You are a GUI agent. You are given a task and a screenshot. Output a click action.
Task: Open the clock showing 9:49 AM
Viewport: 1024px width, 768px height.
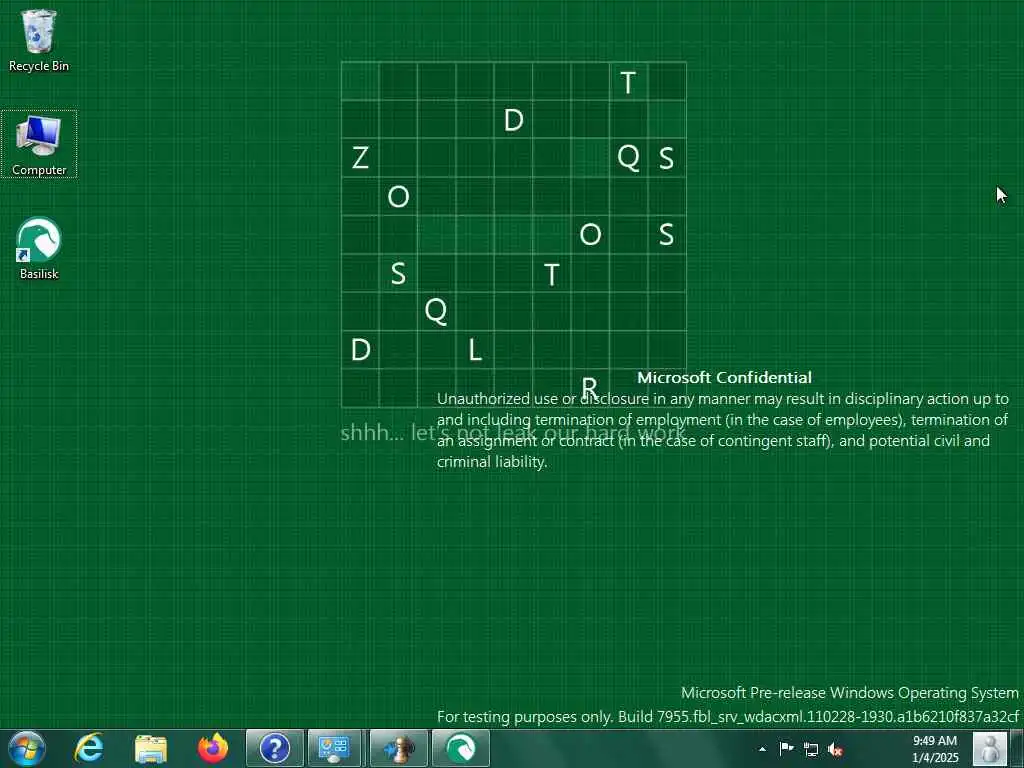[935, 749]
